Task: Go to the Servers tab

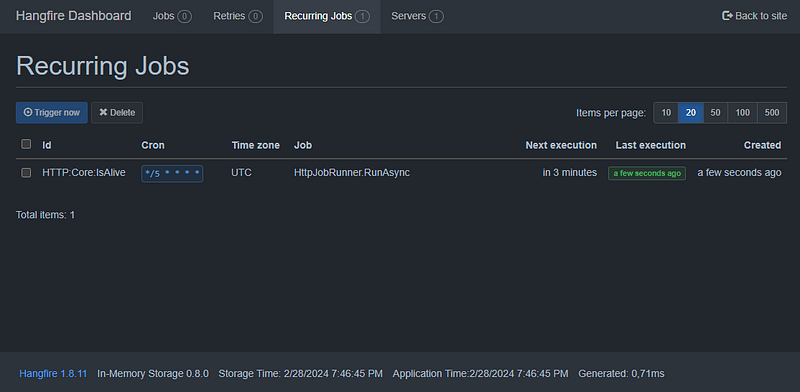Action: click(x=417, y=16)
